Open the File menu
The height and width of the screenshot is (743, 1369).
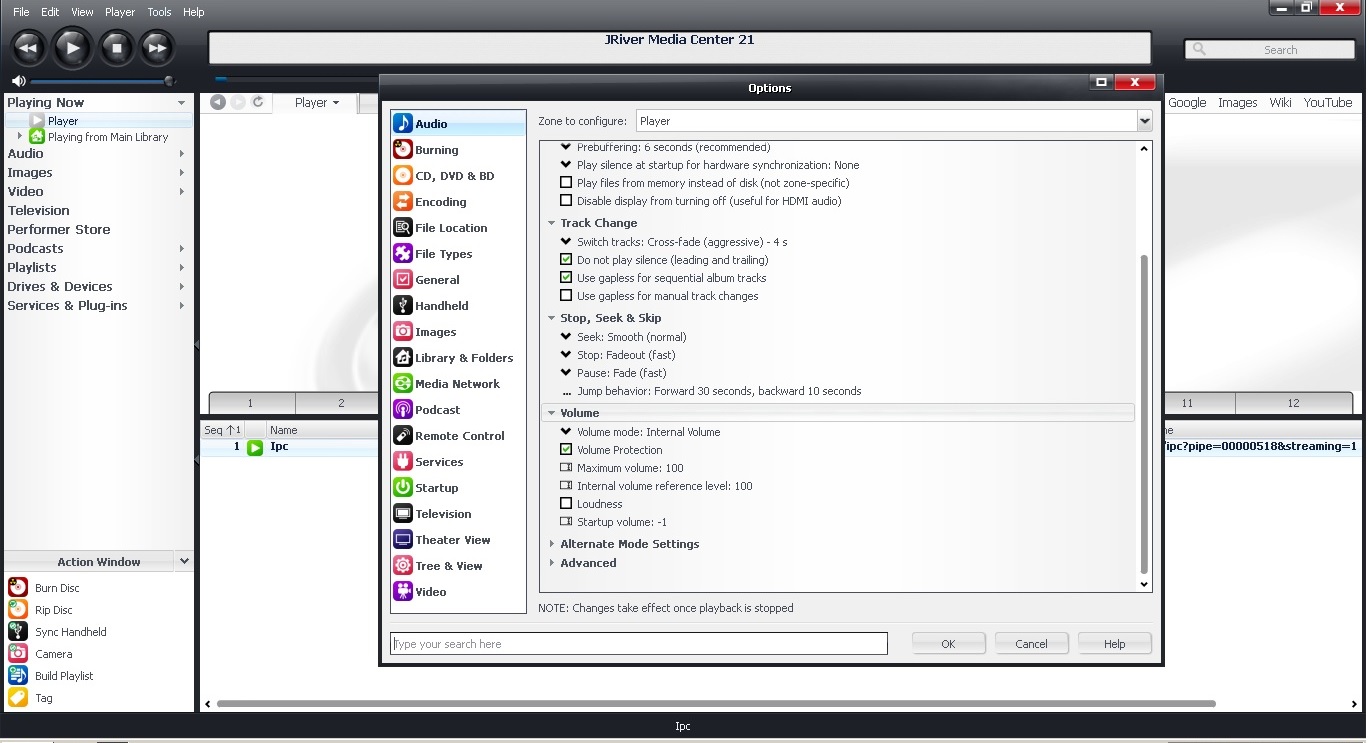(x=21, y=12)
